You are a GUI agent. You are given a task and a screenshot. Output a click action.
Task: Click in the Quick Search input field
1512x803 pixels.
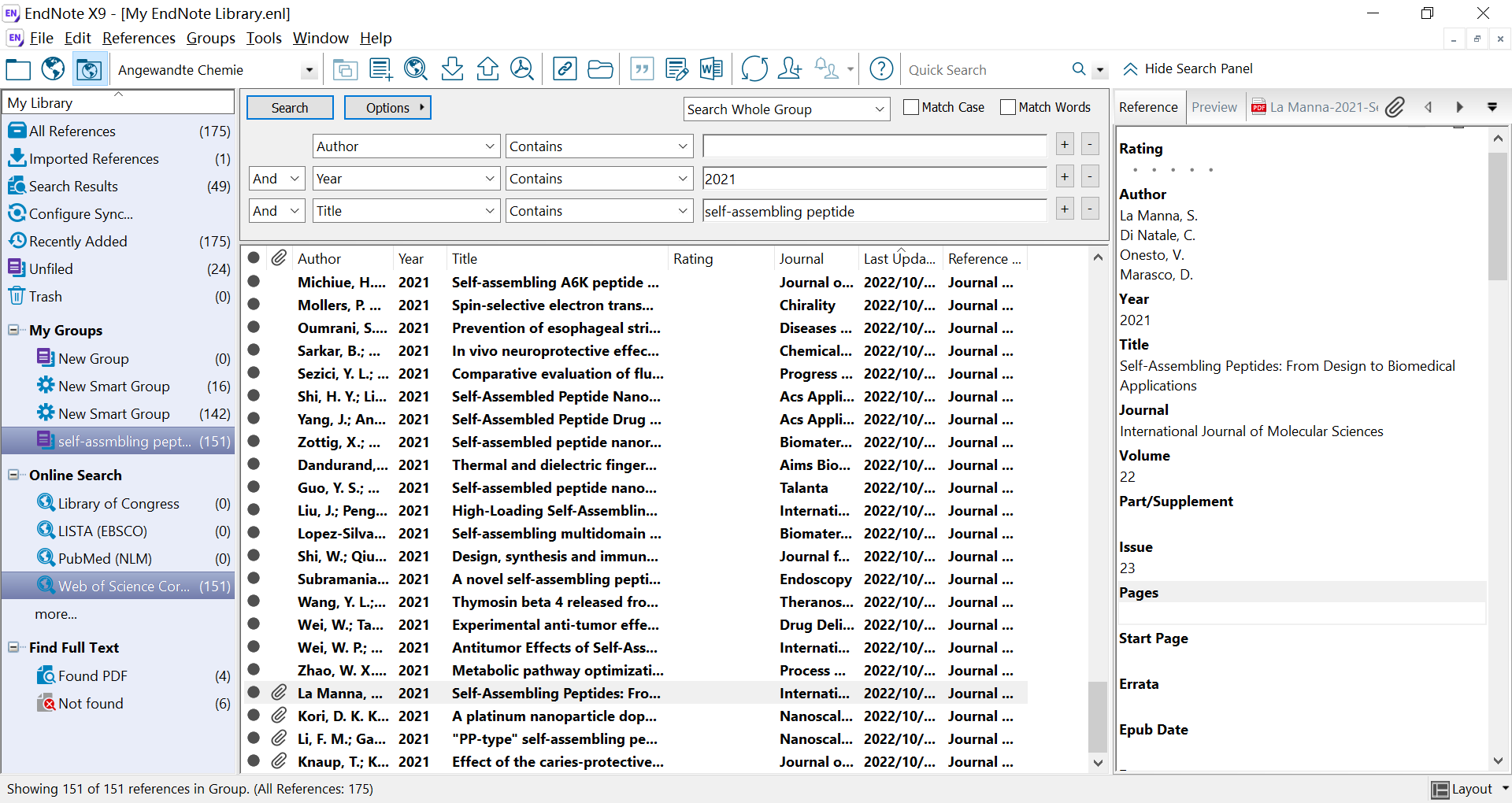(984, 70)
